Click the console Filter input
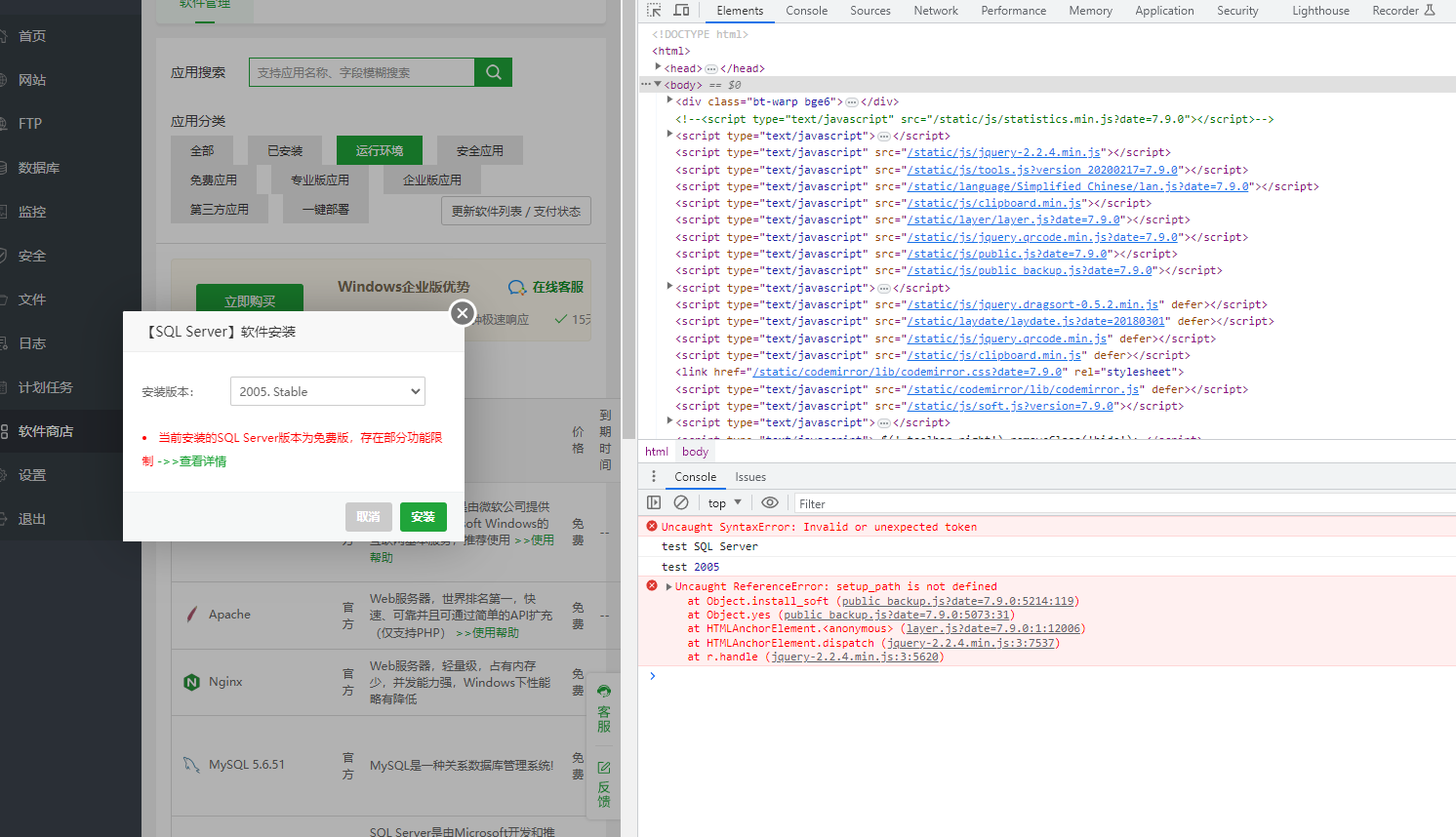This screenshot has height=837, width=1456. pos(1122,503)
